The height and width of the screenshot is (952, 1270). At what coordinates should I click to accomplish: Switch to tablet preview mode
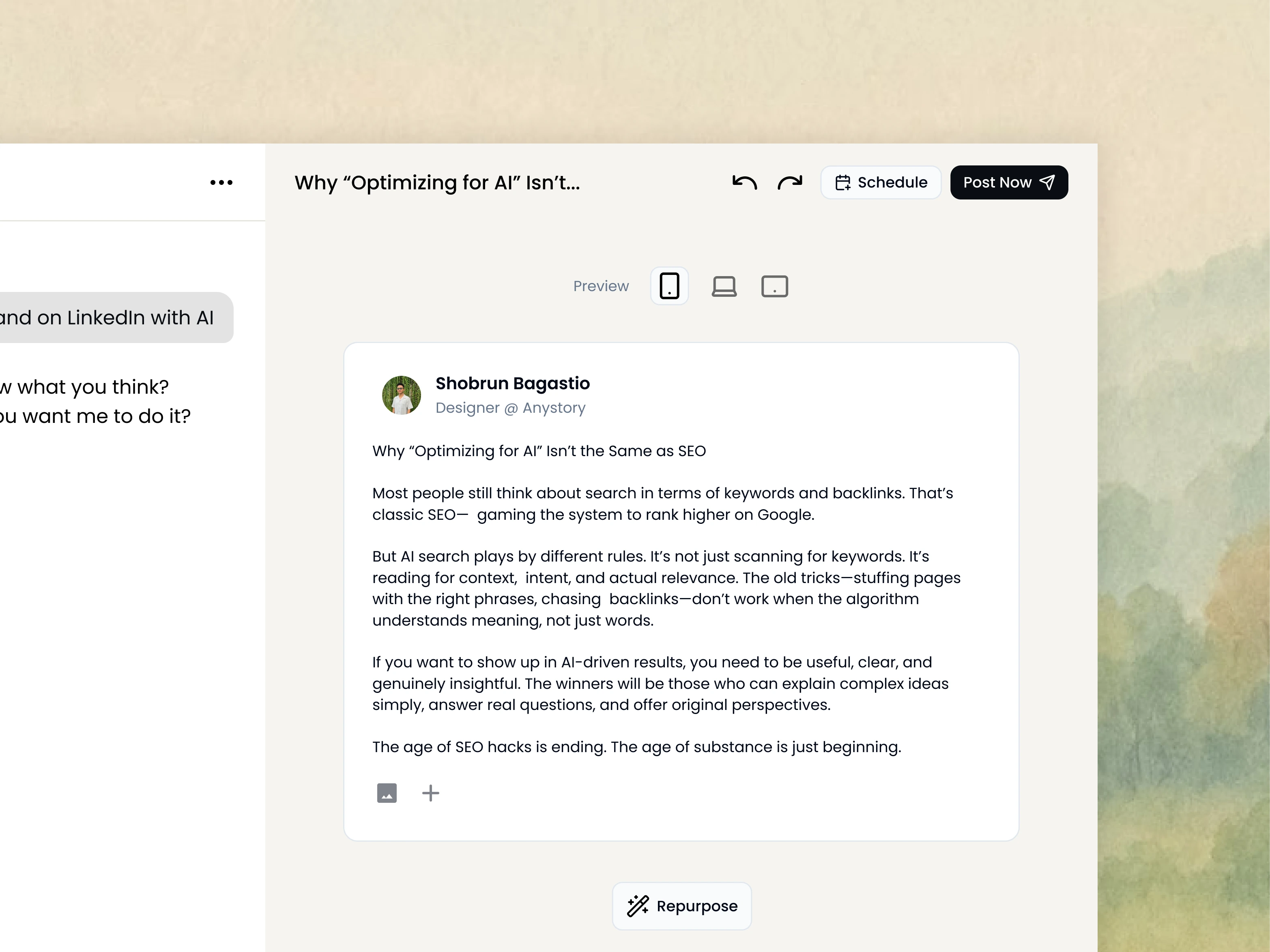pos(774,286)
